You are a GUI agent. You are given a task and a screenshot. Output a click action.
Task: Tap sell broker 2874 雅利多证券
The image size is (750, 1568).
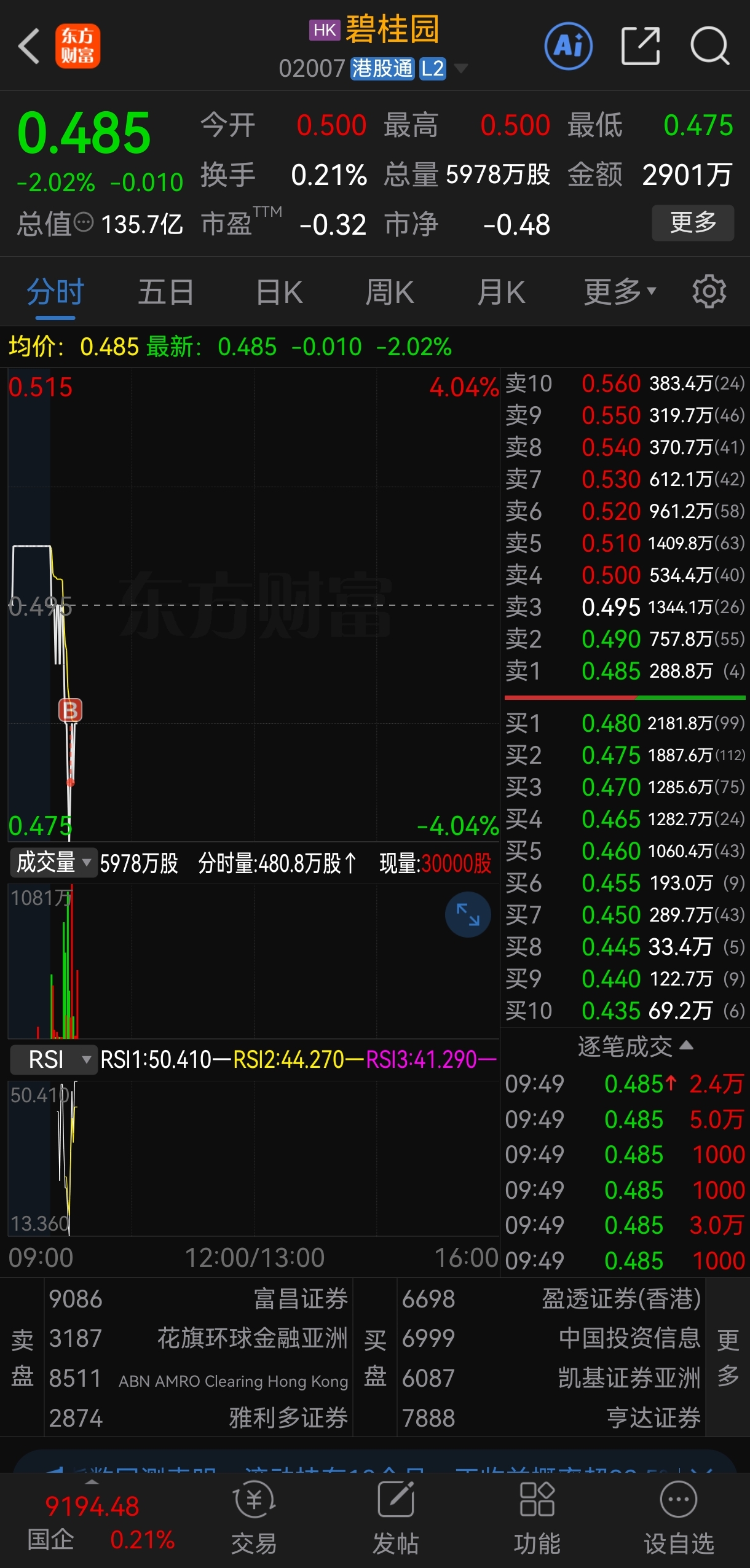pos(198,1418)
